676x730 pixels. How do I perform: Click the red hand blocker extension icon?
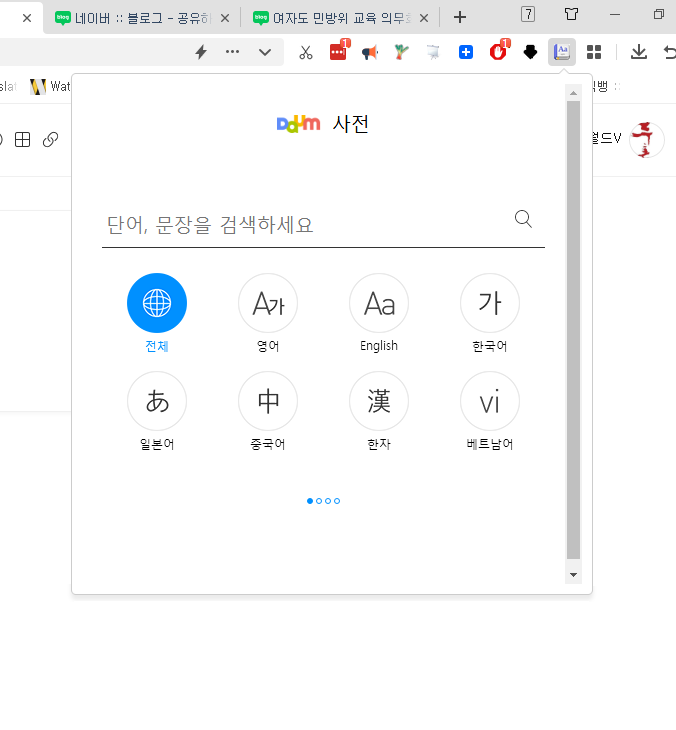click(499, 51)
